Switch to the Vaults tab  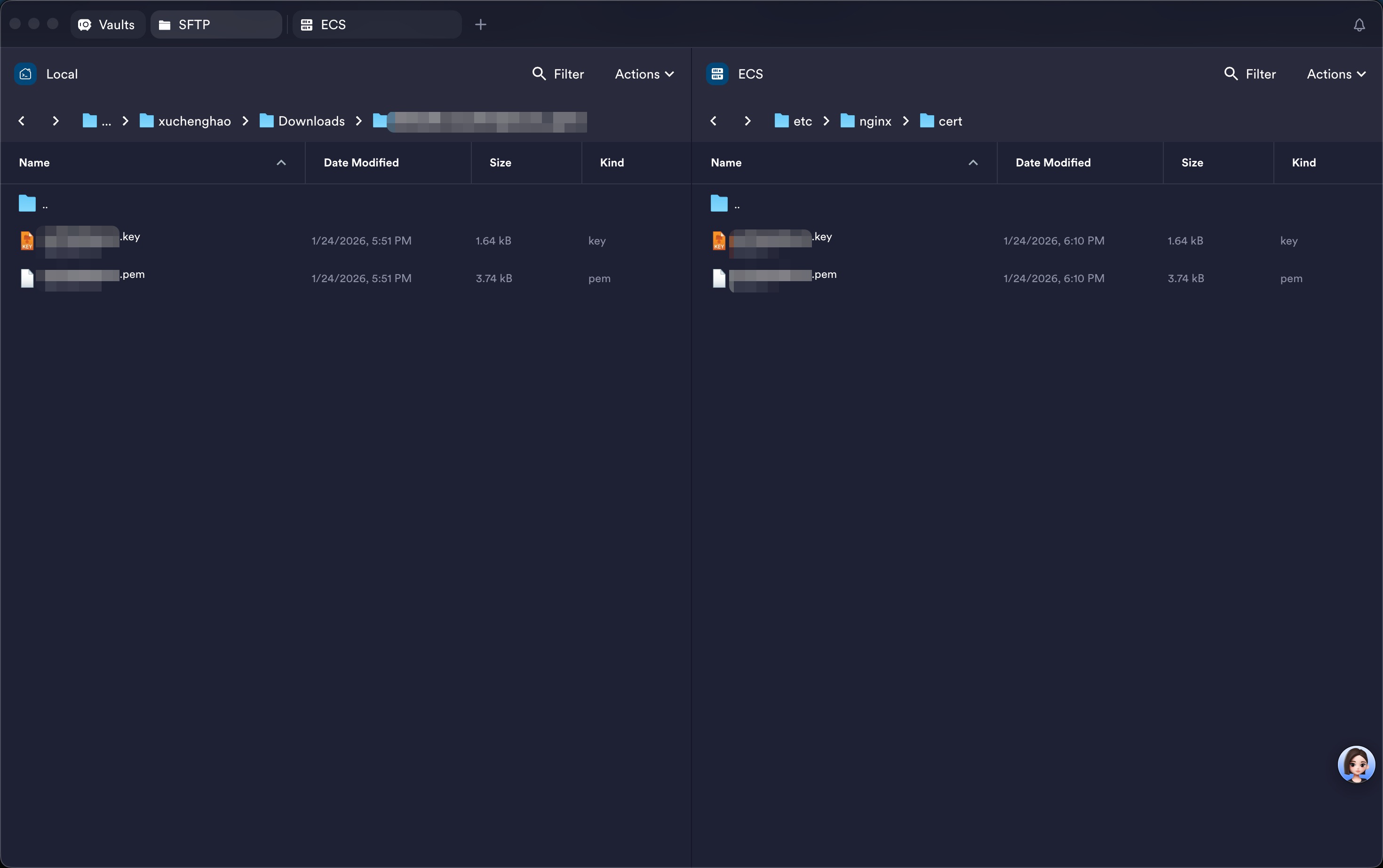107,24
